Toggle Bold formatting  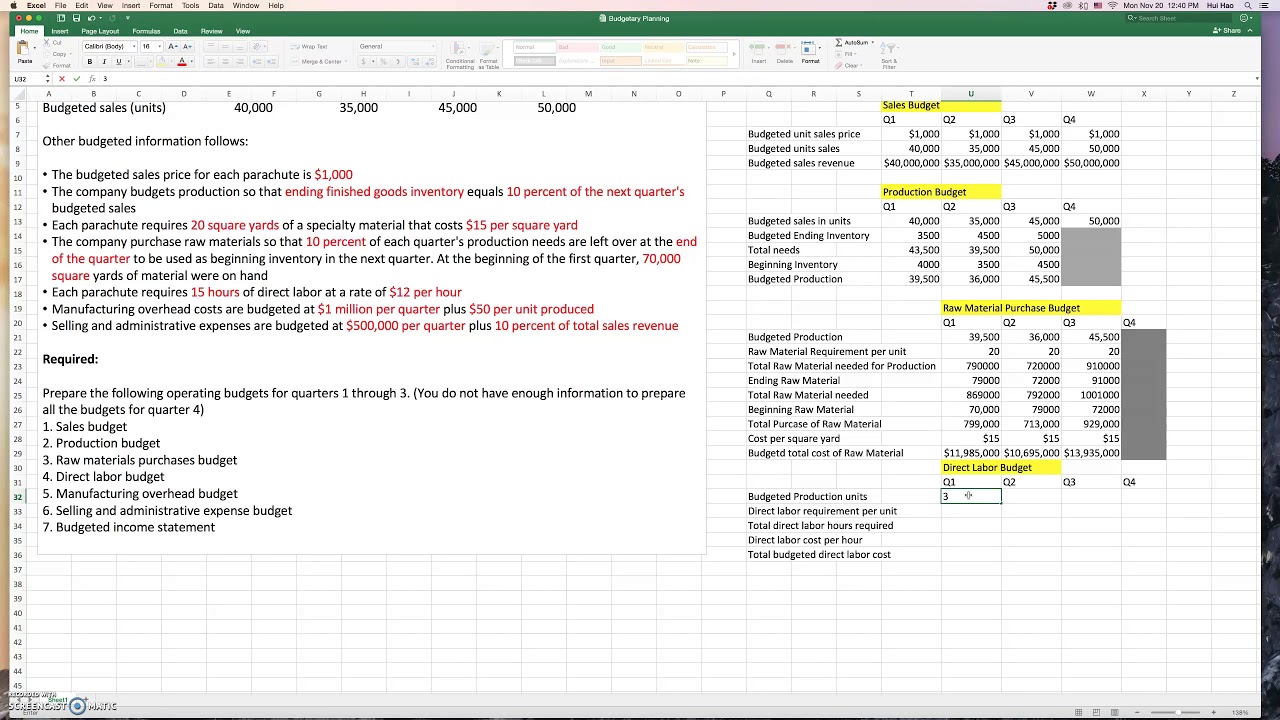90,62
